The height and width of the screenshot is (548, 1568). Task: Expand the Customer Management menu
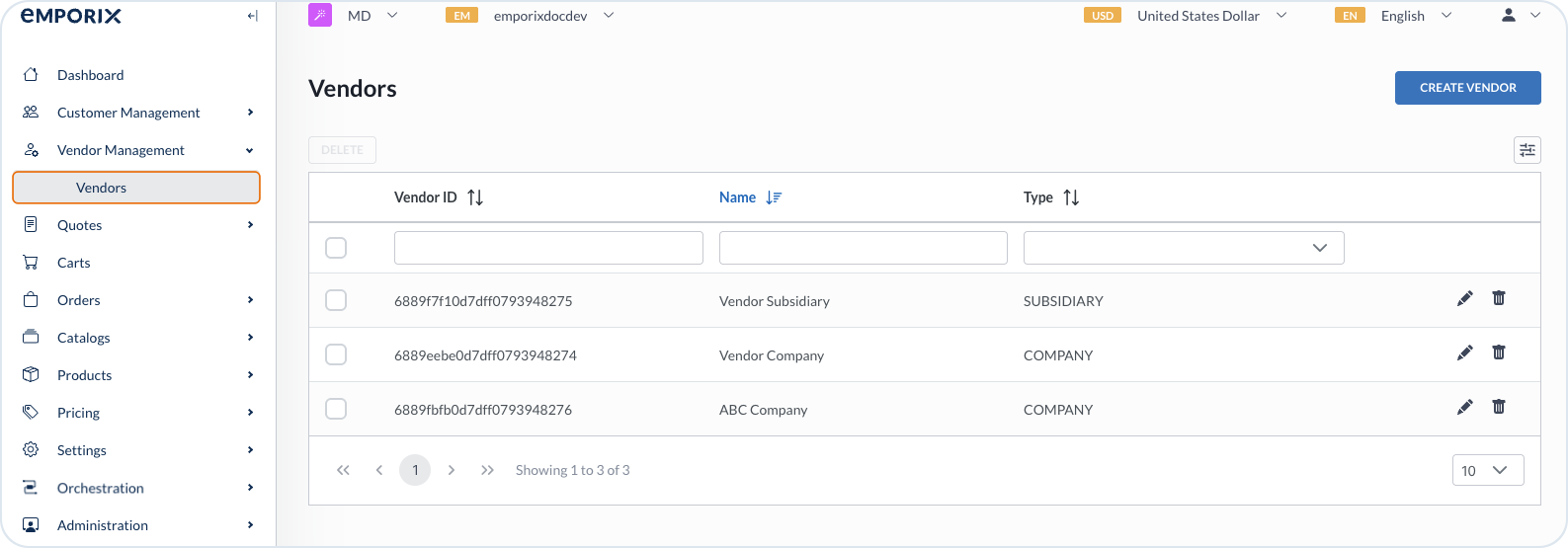pyautogui.click(x=128, y=113)
